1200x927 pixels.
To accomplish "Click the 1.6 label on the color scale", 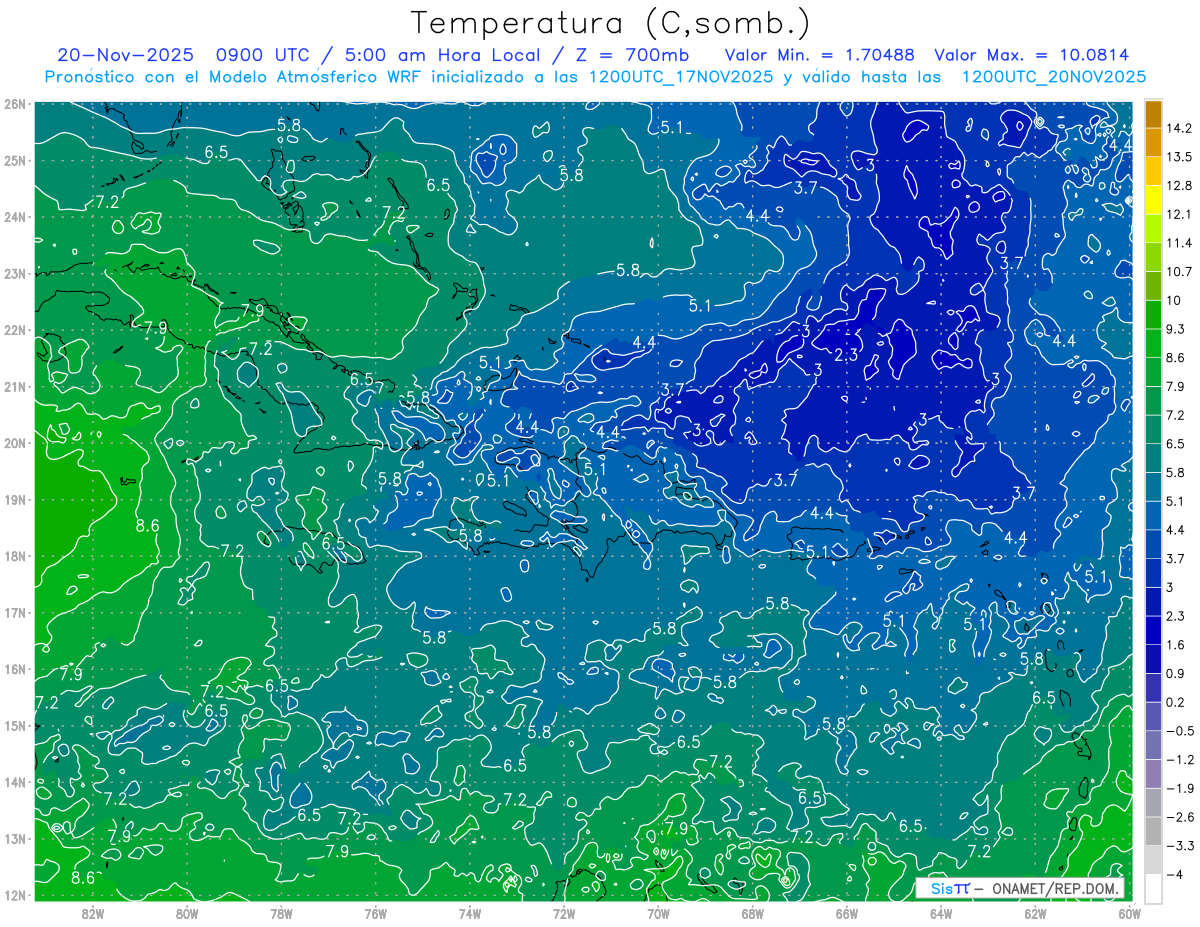I will point(1176,645).
